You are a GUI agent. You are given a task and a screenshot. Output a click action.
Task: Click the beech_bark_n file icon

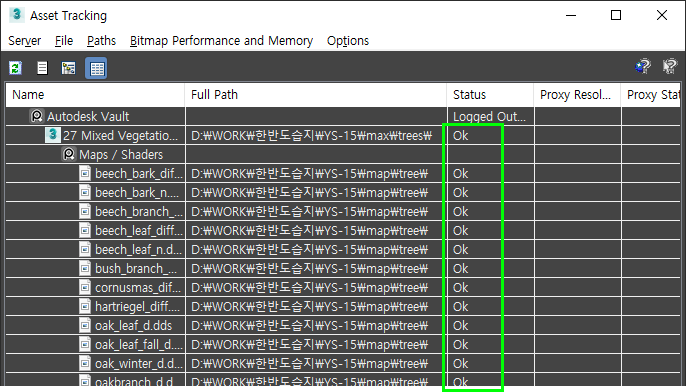(85, 192)
